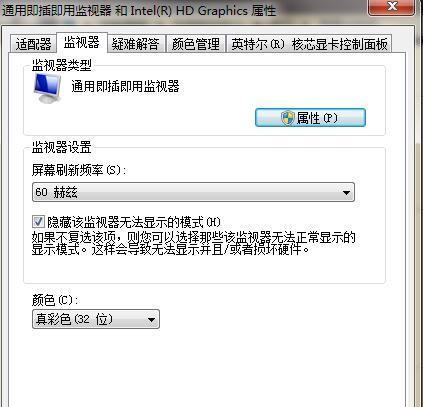Image resolution: width=423 pixels, height=407 pixels.
Task: Open 英特尔(R) 核芯显卡控制面板 tab
Action: coord(309,44)
